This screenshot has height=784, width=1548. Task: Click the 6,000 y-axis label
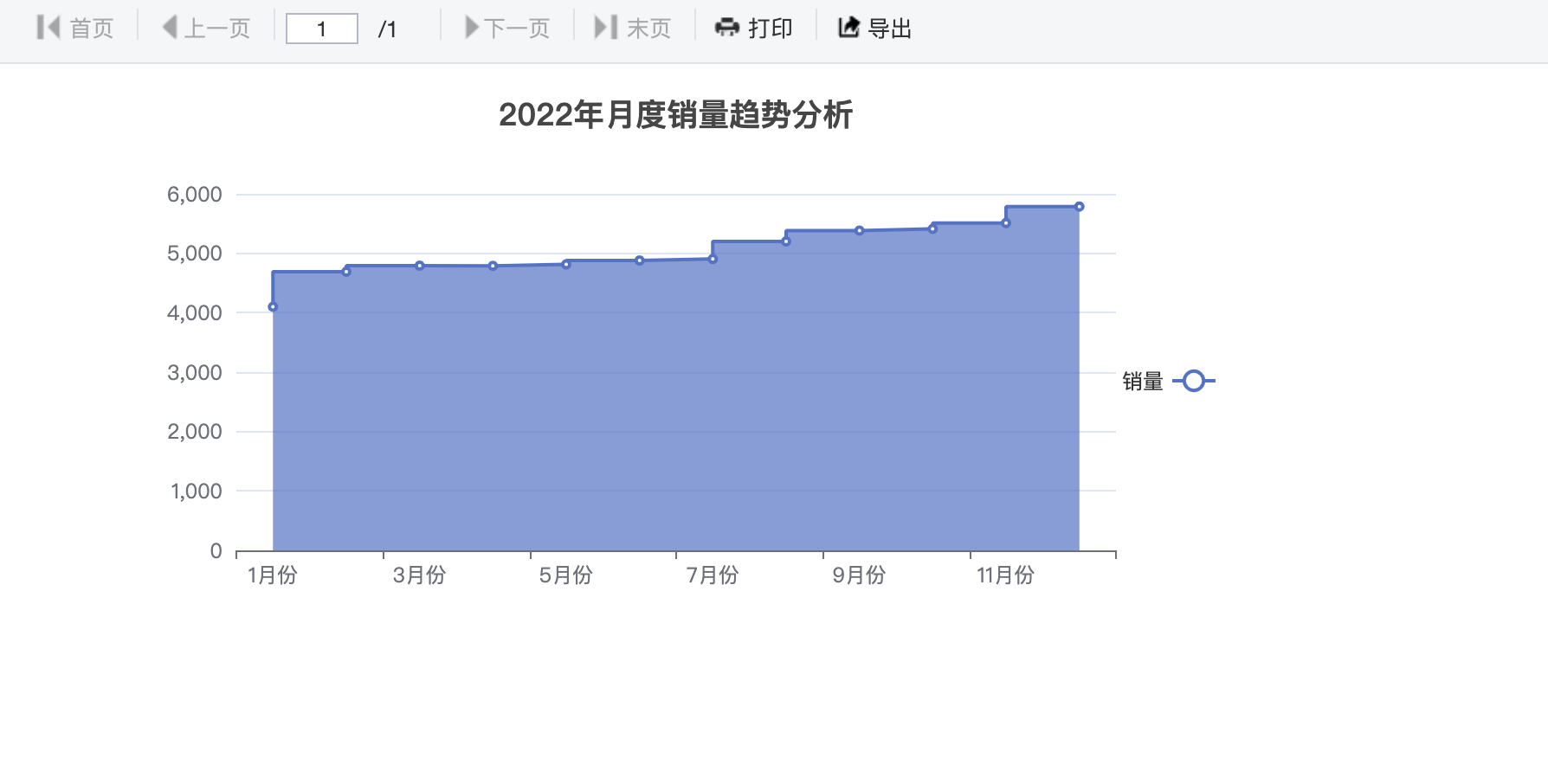tap(195, 195)
